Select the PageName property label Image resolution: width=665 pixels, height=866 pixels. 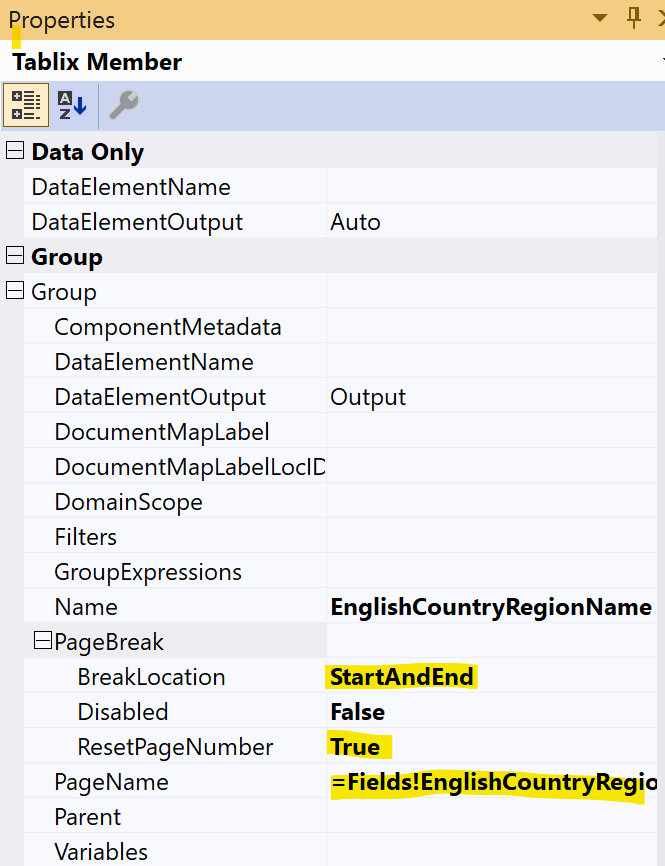pyautogui.click(x=111, y=782)
